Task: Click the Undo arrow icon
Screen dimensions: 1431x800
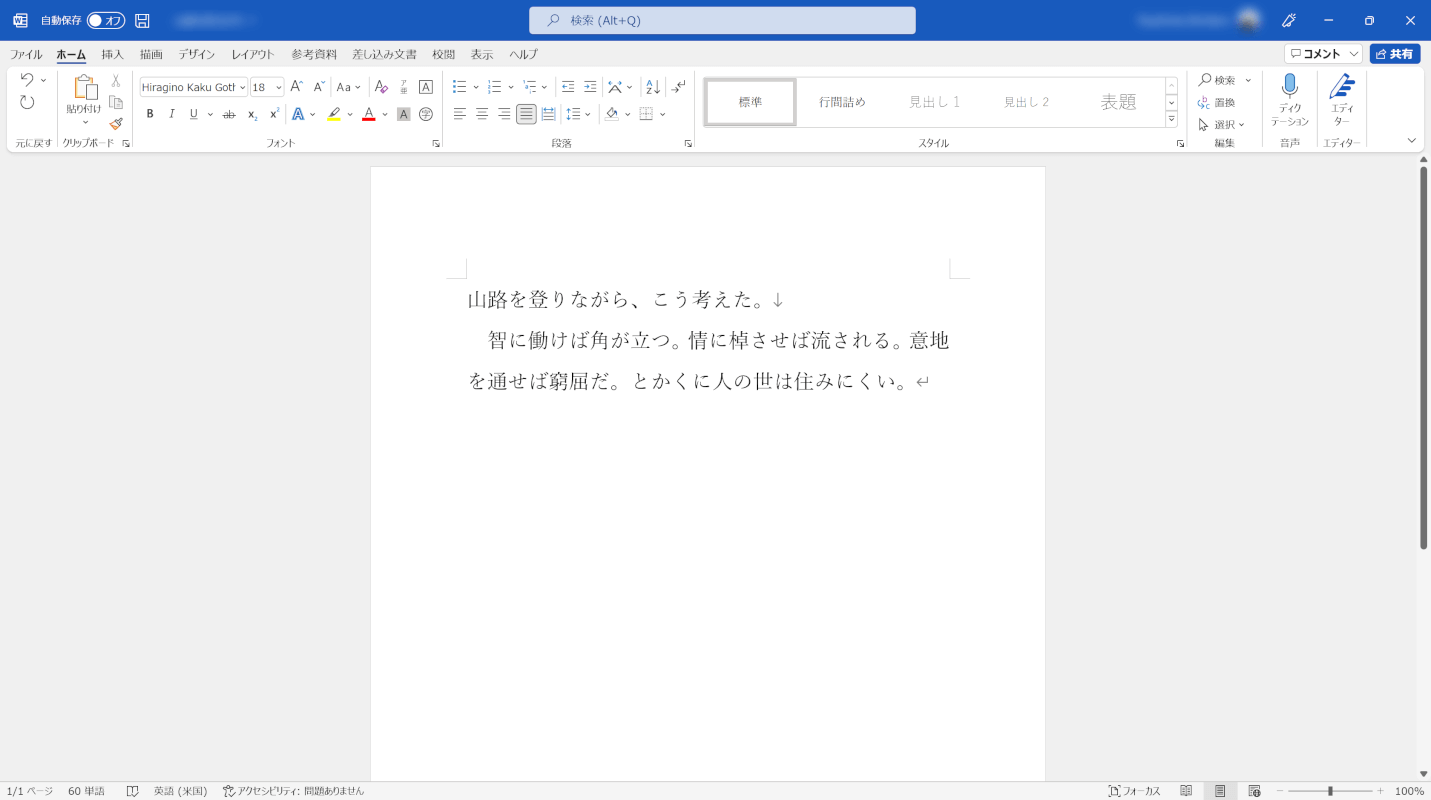Action: point(27,80)
